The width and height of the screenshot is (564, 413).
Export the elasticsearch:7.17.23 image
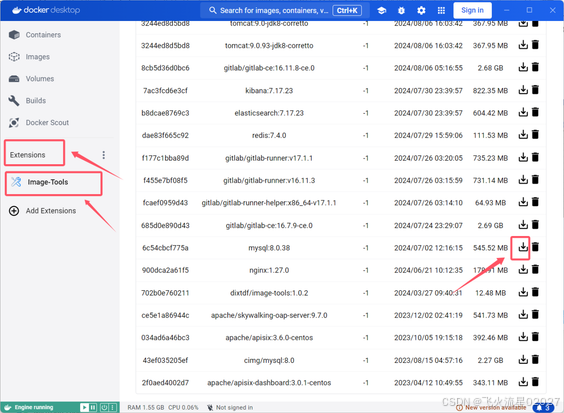523,112
